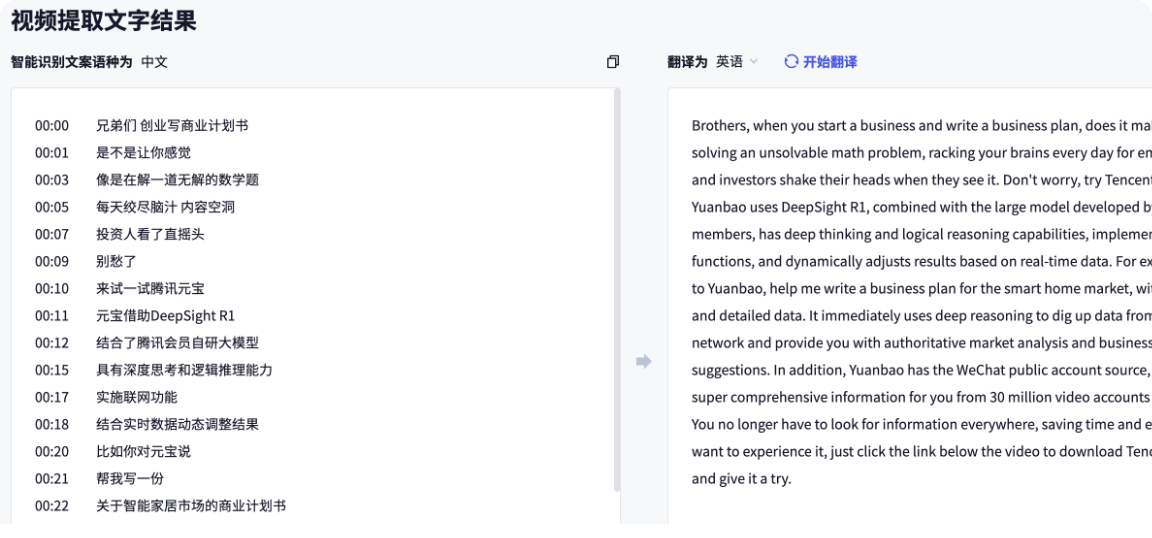The width and height of the screenshot is (1152, 538).
Task: Click the 中文 detected language value
Action: tap(154, 62)
